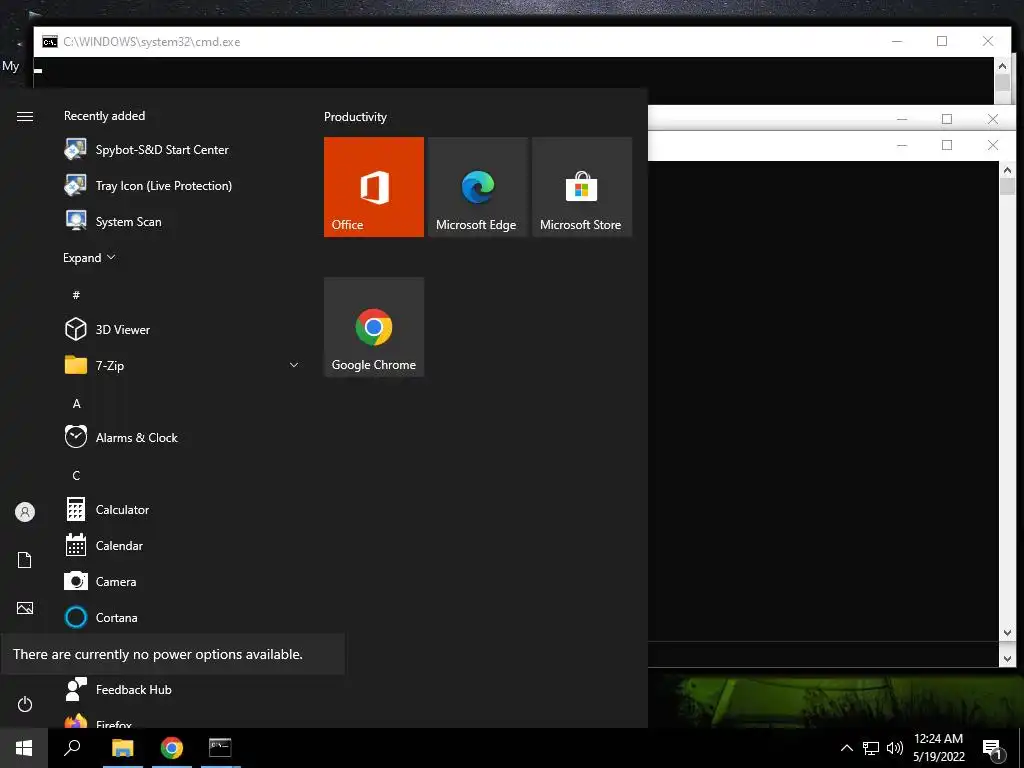Click the letter A section header

pos(76,404)
